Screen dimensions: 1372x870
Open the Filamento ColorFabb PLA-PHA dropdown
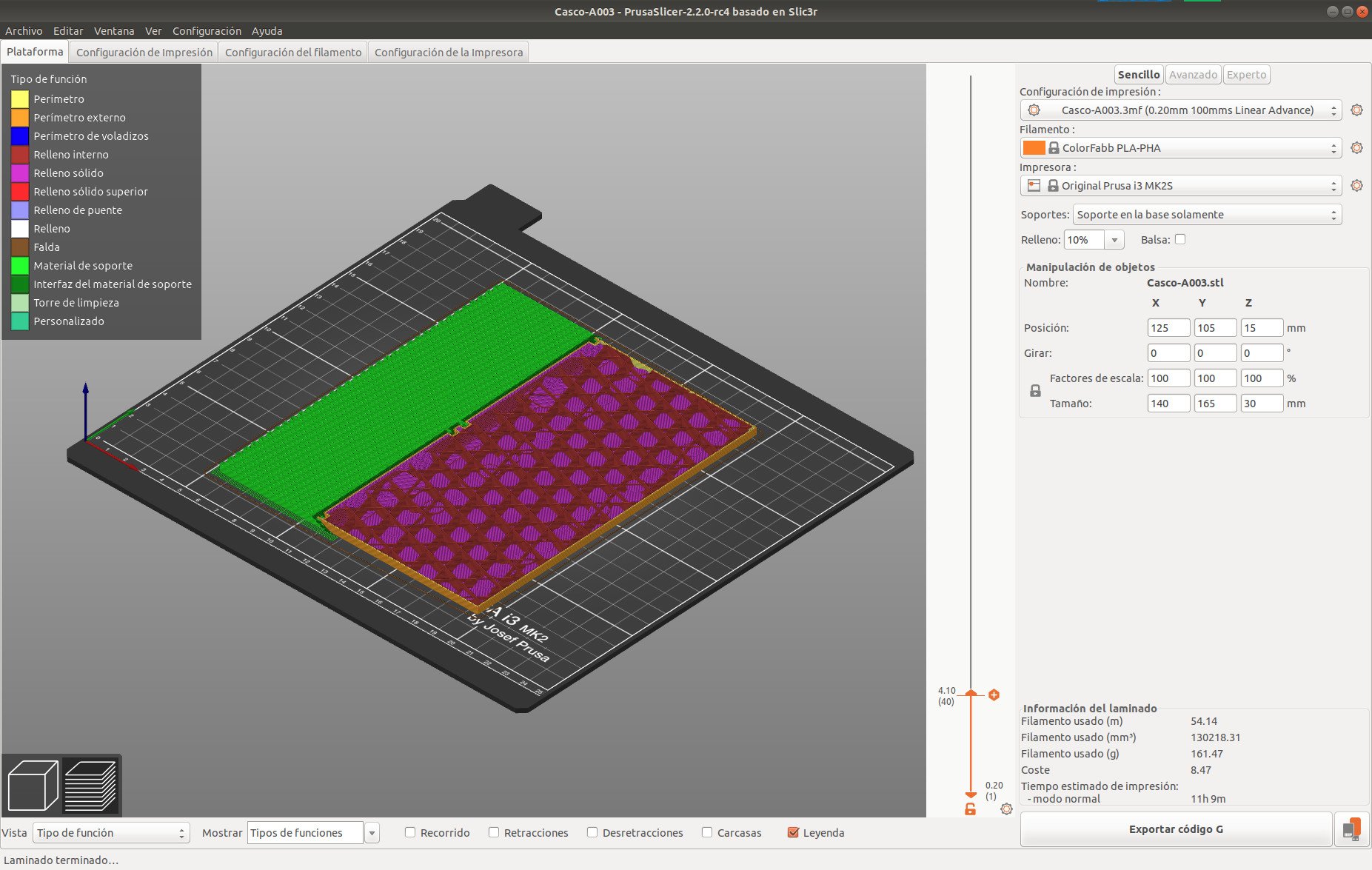tap(1181, 147)
